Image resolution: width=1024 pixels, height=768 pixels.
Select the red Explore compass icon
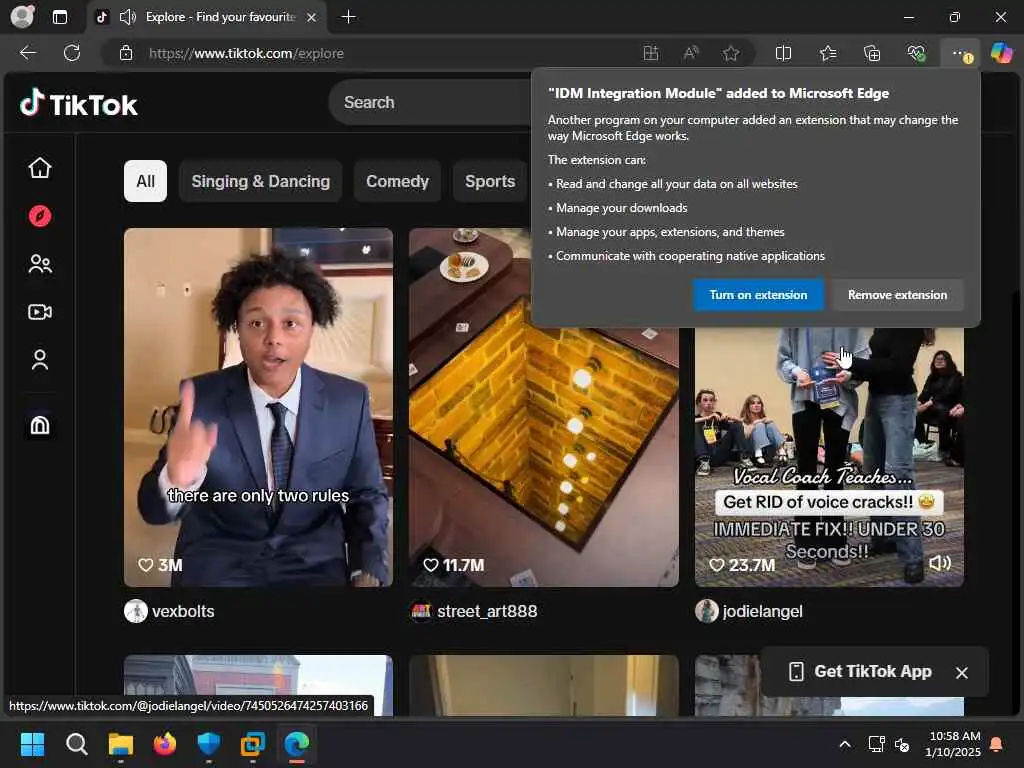40,216
